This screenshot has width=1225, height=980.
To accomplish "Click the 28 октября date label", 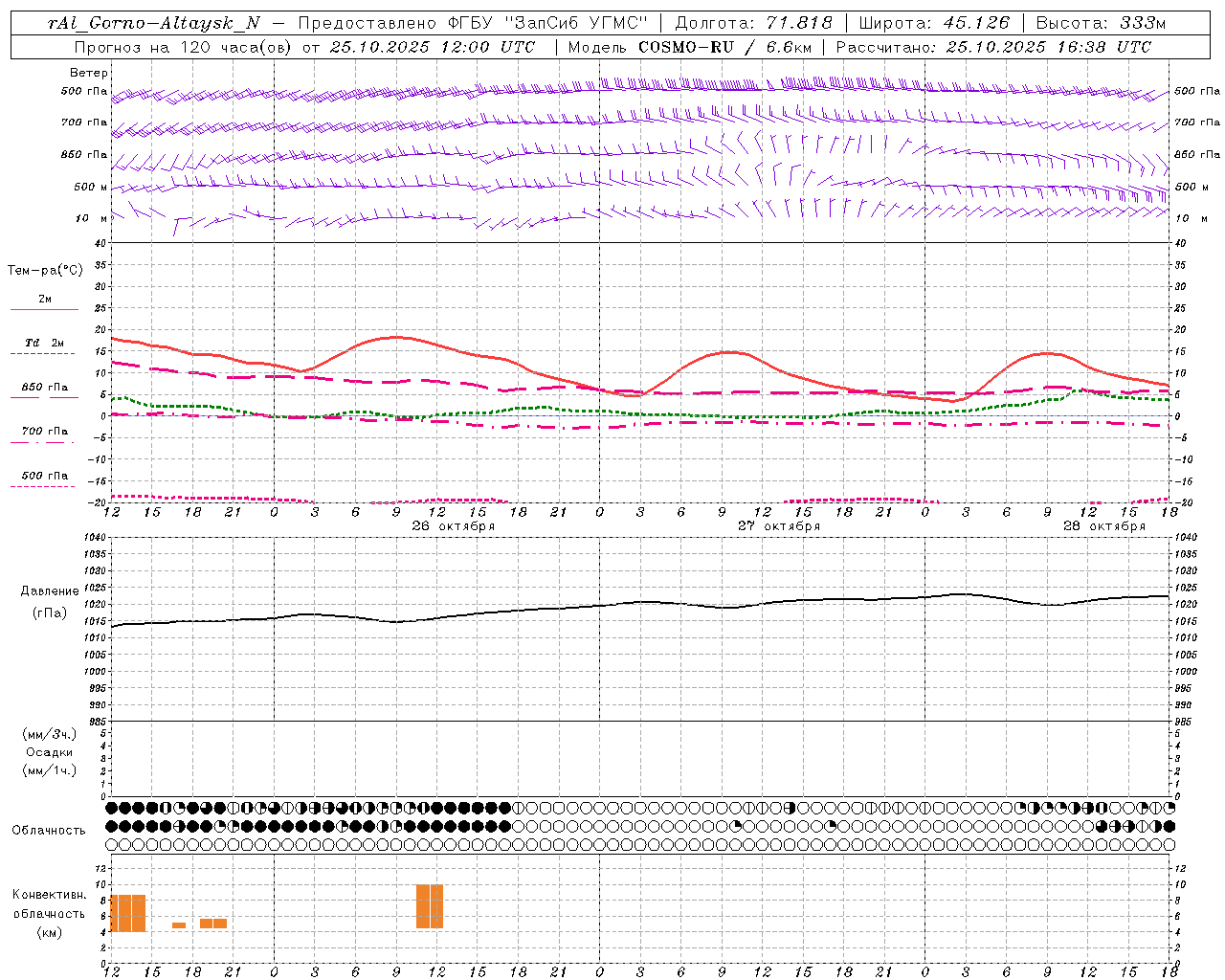I will pyautogui.click(x=1104, y=526).
